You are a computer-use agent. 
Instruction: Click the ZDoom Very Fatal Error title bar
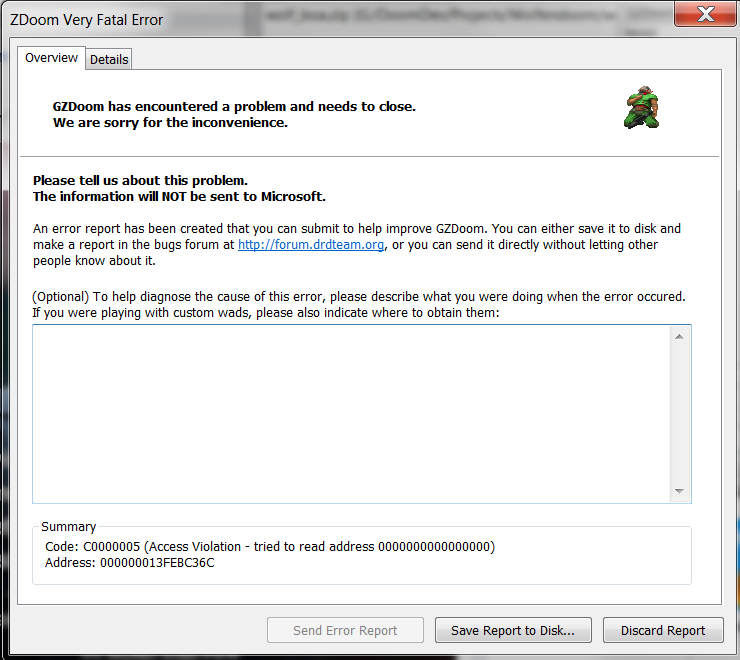300,18
